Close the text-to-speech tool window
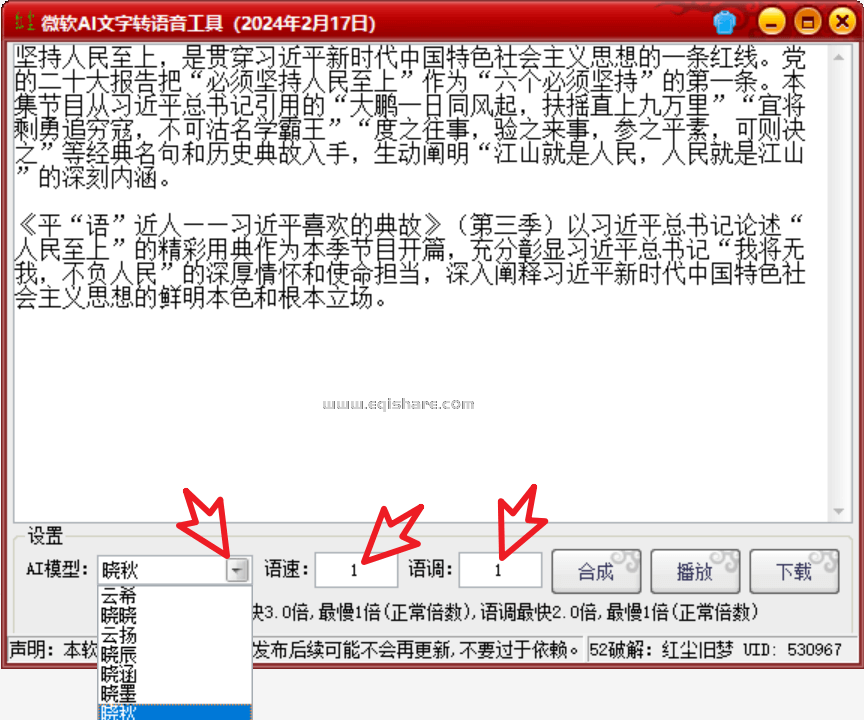The width and height of the screenshot is (864, 720). pyautogui.click(x=839, y=21)
